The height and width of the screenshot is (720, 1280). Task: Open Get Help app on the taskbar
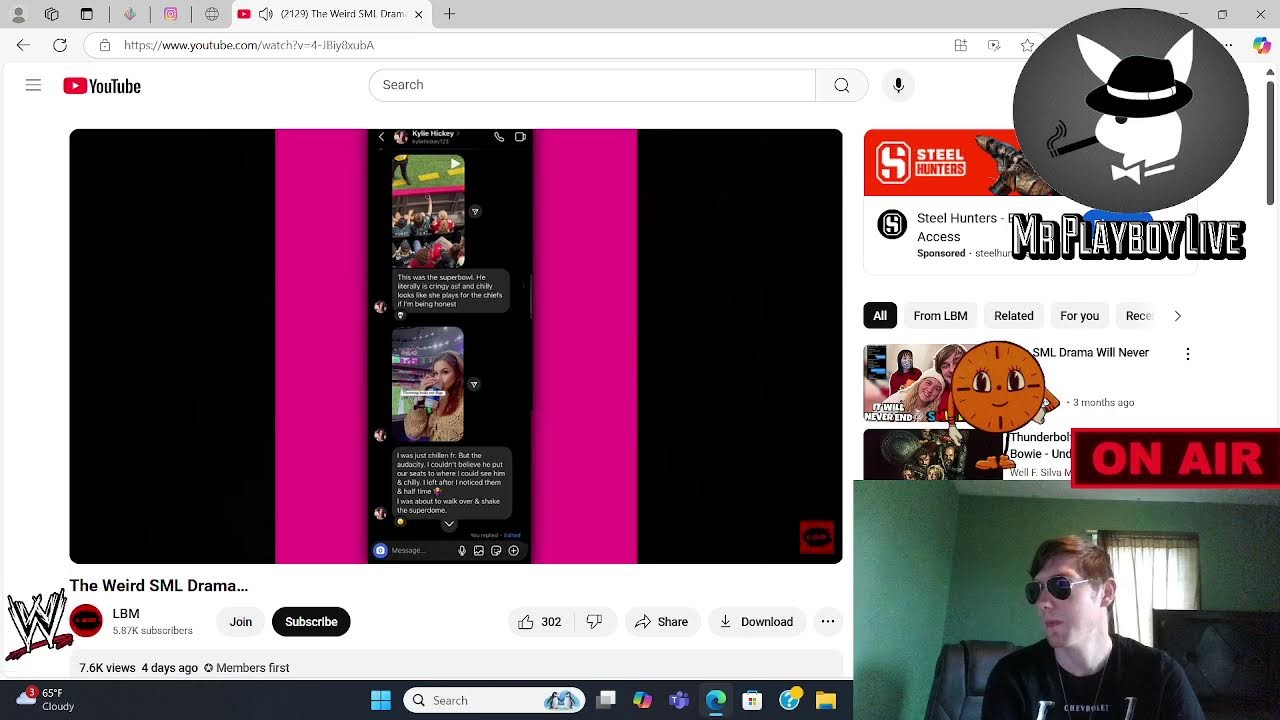pyautogui.click(x=790, y=700)
